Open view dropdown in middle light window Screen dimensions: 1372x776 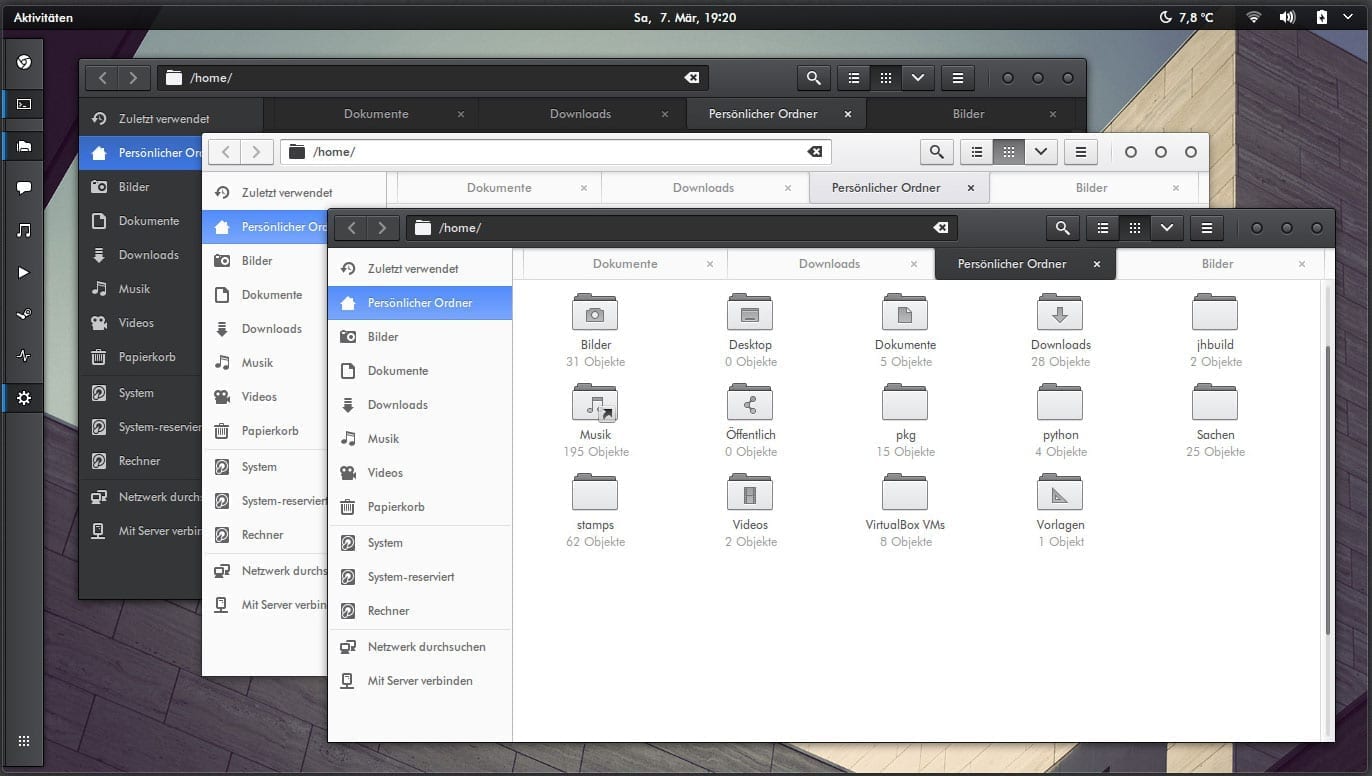tap(1041, 152)
